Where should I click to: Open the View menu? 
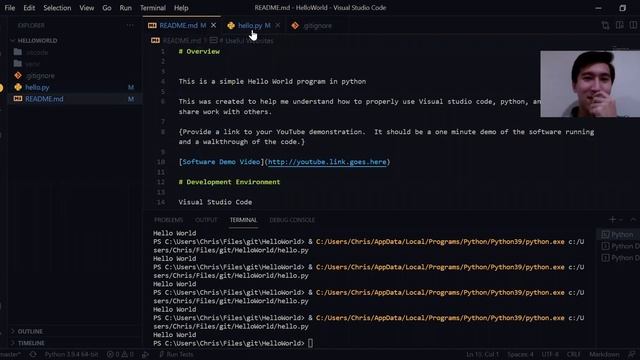(x=87, y=8)
